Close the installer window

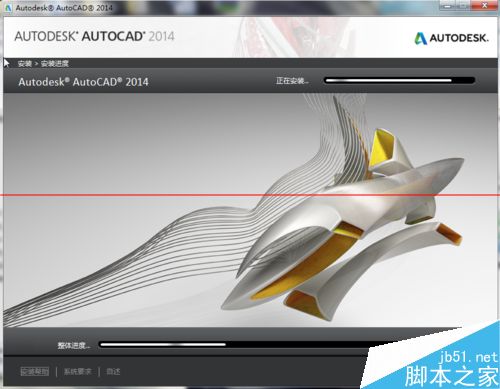(x=485, y=5)
